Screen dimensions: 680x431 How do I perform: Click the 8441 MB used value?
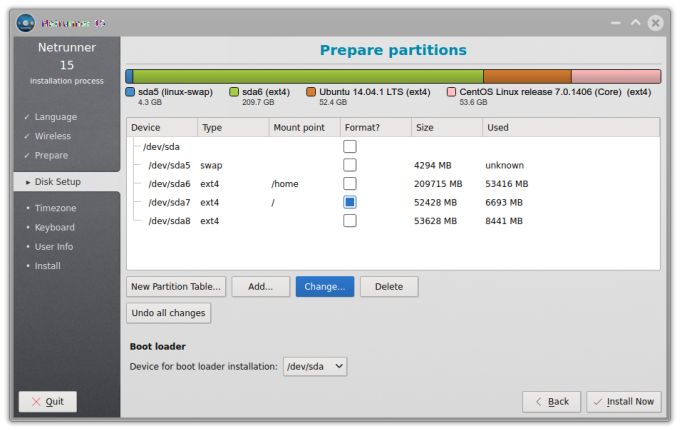coord(504,221)
